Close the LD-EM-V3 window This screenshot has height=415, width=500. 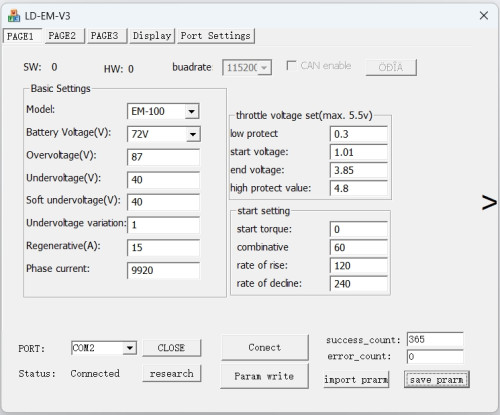tap(484, 15)
